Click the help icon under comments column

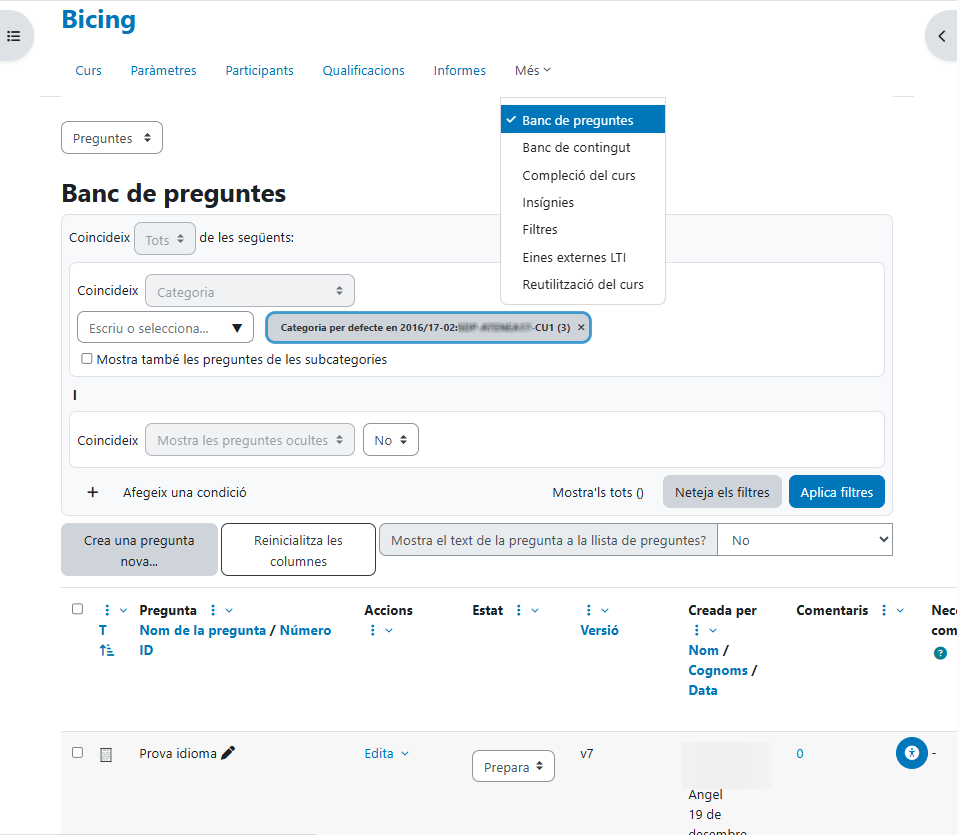coord(940,653)
